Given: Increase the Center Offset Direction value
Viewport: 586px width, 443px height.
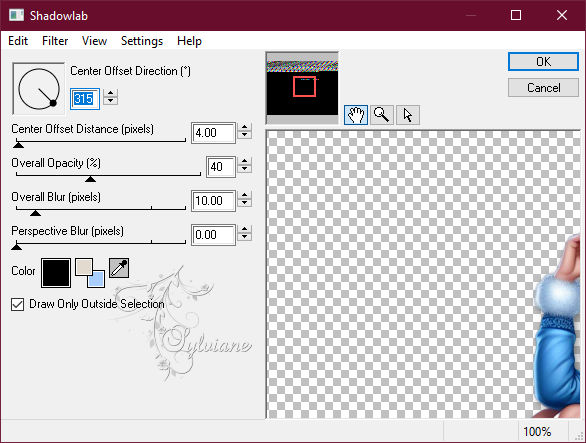Looking at the screenshot, I should pos(110,93).
